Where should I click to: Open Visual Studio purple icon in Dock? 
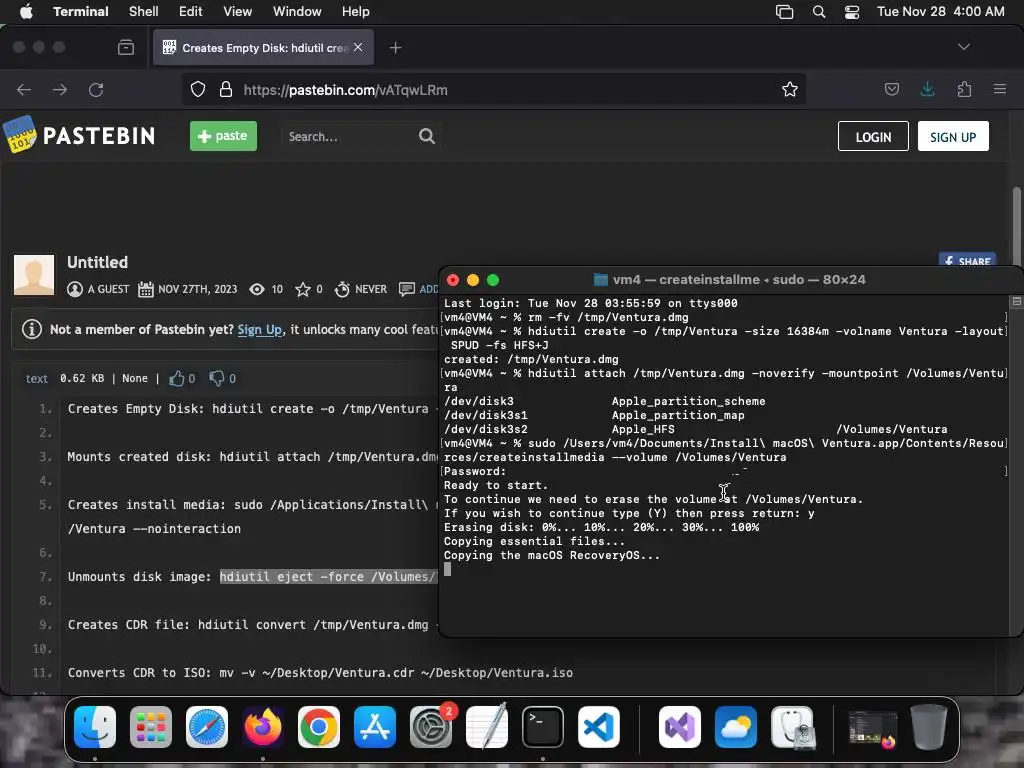680,727
